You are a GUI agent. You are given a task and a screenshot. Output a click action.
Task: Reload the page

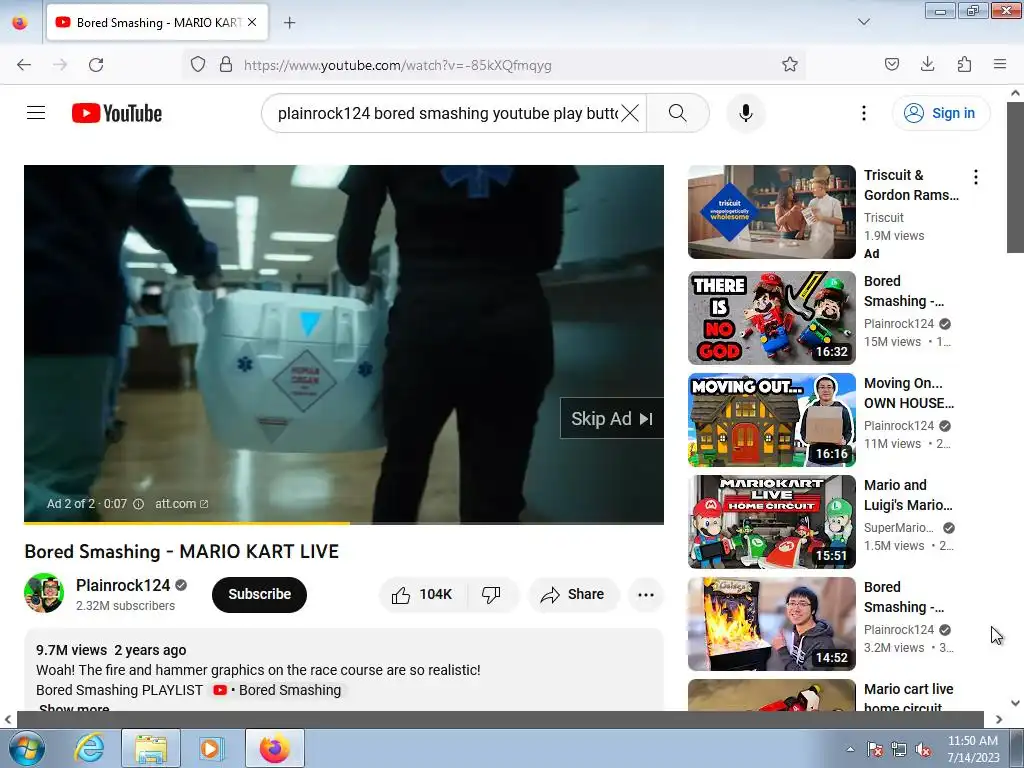click(96, 65)
